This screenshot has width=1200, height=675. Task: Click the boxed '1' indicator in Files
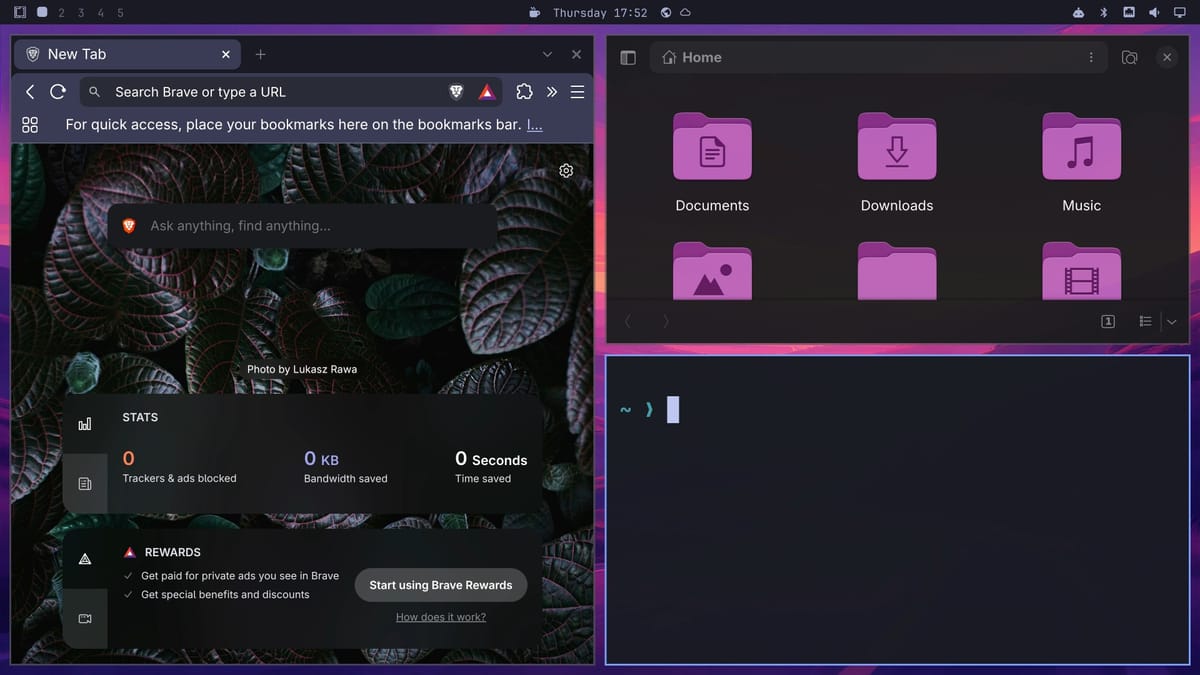coord(1108,321)
